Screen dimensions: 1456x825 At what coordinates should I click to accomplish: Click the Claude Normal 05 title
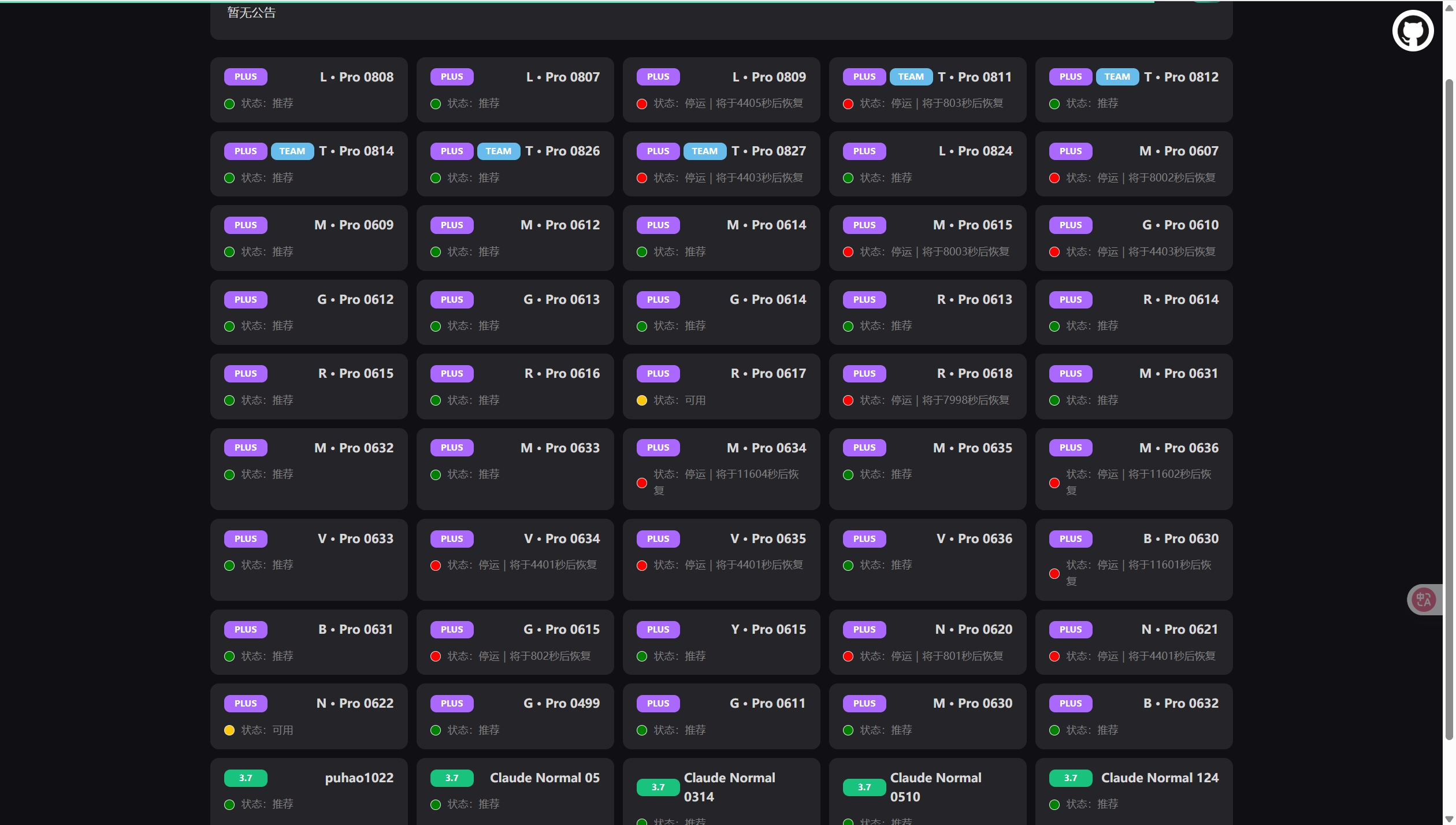coord(544,778)
